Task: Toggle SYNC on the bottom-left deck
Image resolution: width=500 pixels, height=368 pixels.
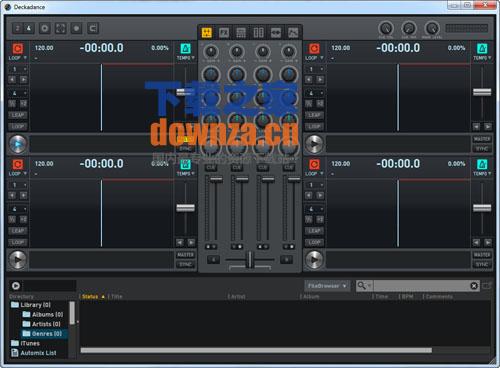Action: 185,265
